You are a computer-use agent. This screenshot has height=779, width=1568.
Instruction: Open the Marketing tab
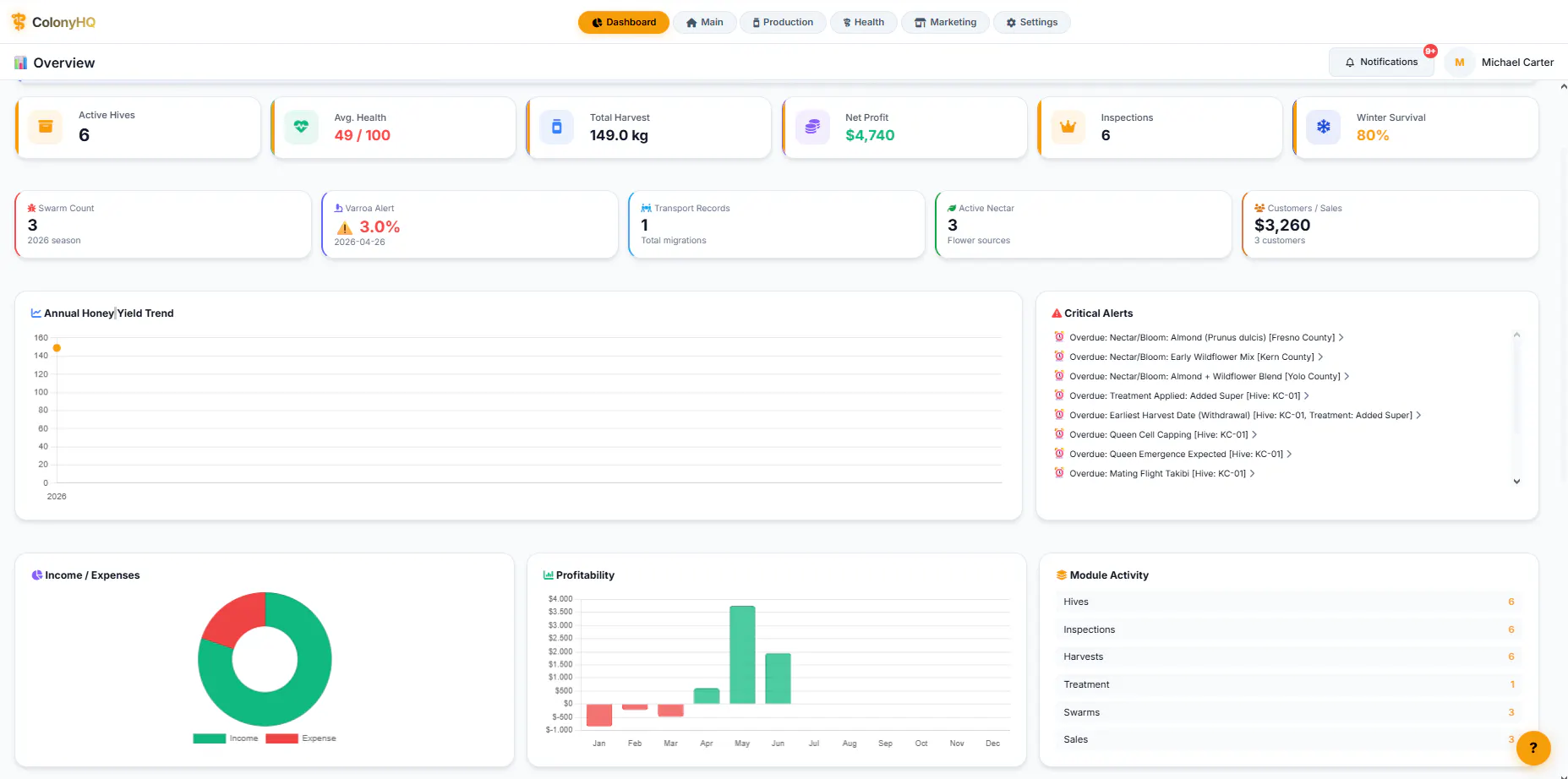point(945,23)
